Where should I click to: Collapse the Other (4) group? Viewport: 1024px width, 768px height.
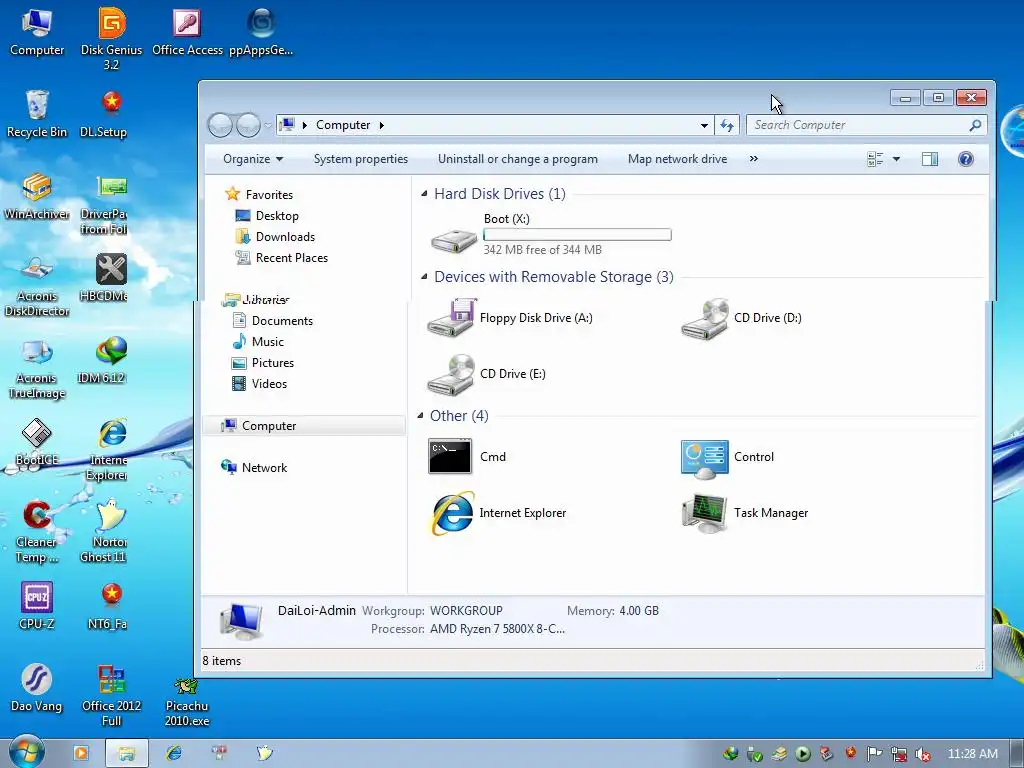point(420,416)
